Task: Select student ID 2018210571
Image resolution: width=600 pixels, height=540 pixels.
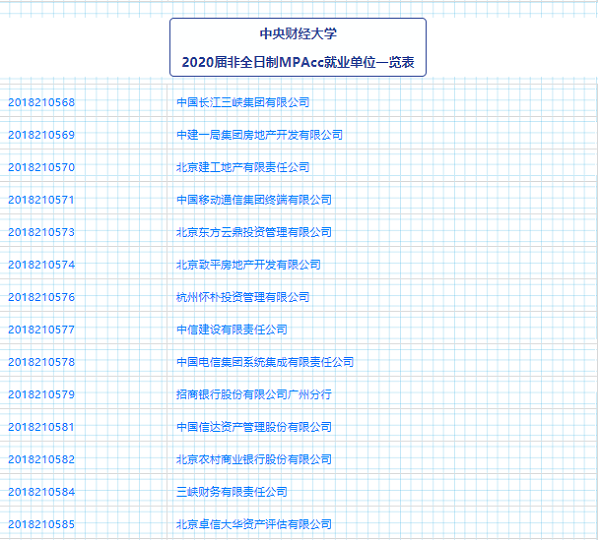Action: click(x=41, y=200)
